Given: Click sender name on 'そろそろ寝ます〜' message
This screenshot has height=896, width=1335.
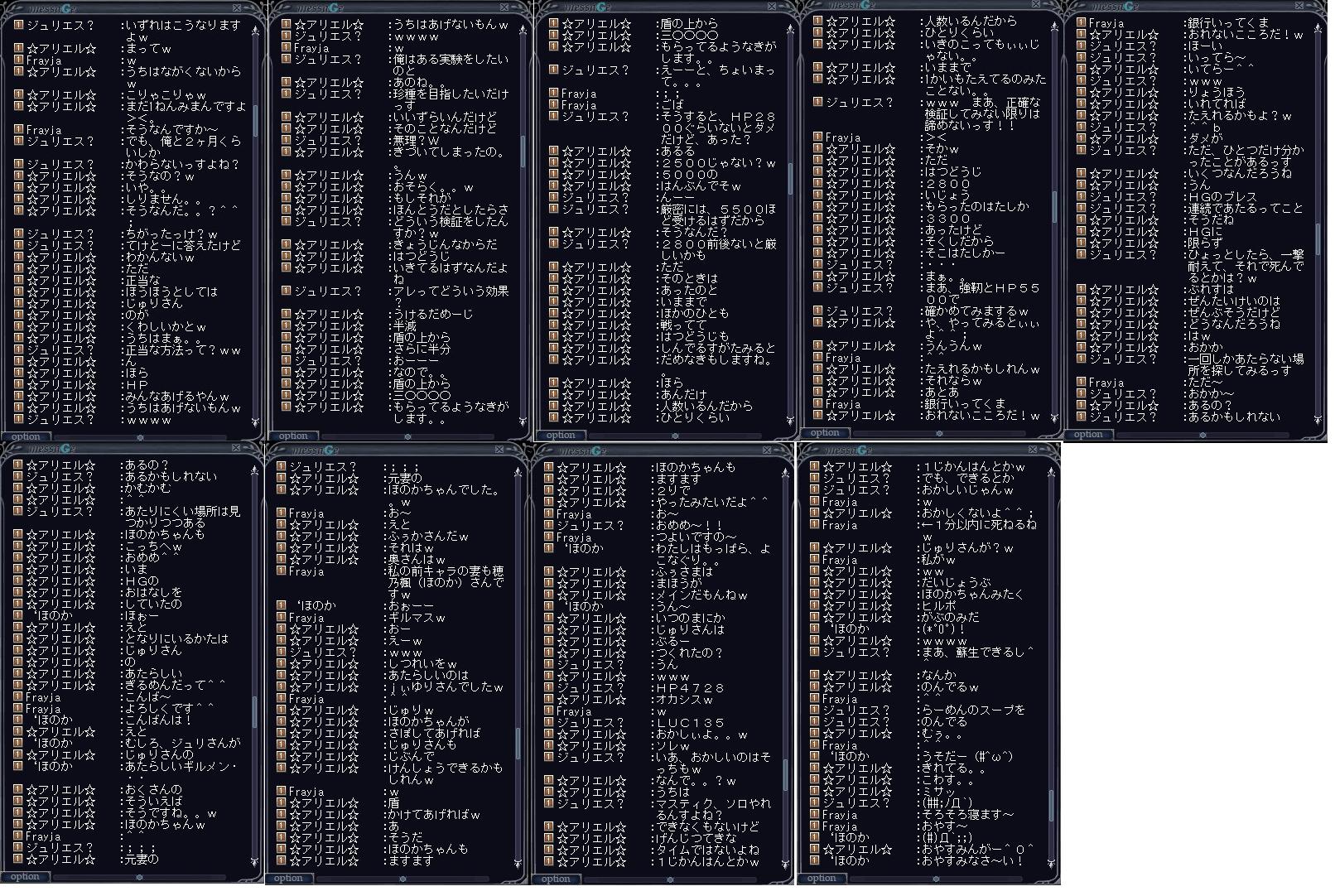Looking at the screenshot, I should tap(840, 815).
